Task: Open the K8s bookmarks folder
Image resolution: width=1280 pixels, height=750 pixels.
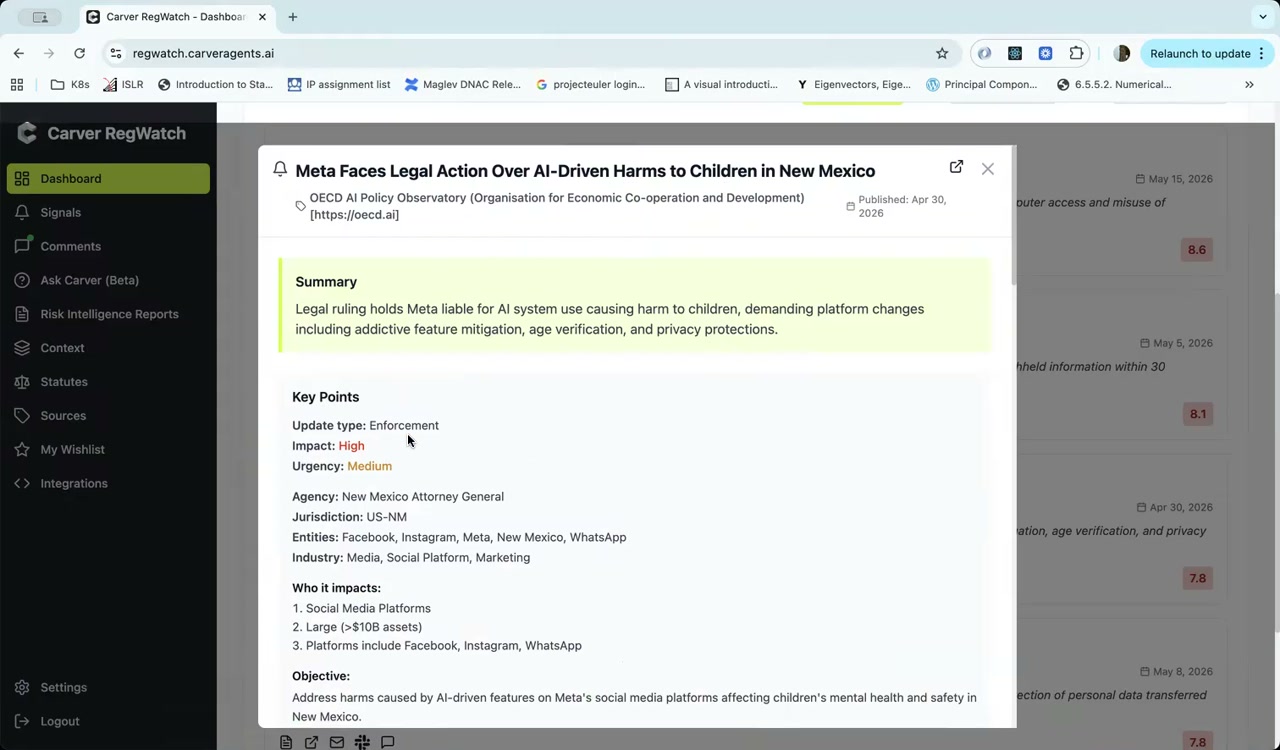Action: [x=70, y=84]
